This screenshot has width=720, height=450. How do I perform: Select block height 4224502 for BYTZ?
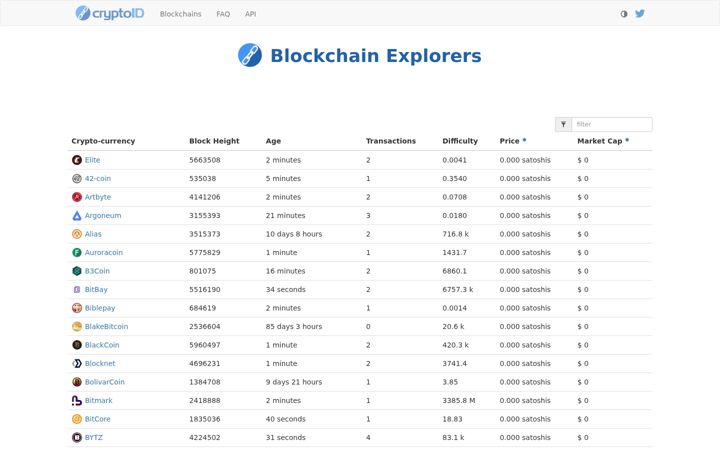pos(205,437)
